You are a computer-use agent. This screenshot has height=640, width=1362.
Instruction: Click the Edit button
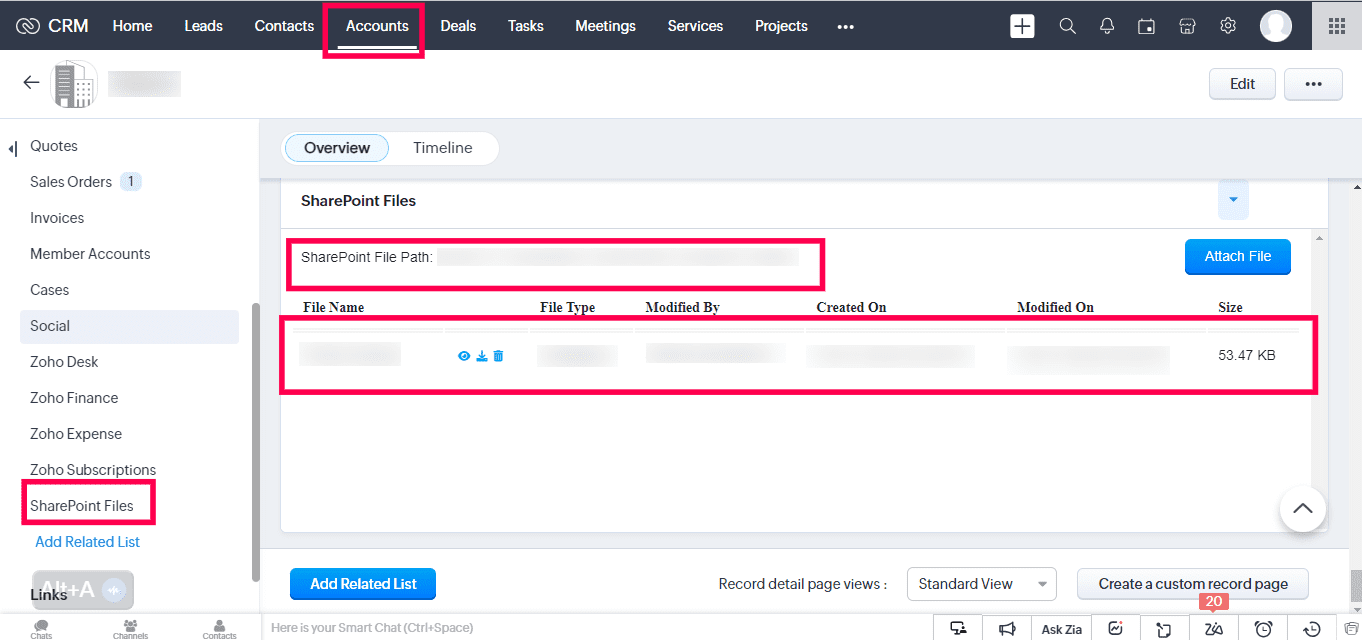tap(1242, 84)
